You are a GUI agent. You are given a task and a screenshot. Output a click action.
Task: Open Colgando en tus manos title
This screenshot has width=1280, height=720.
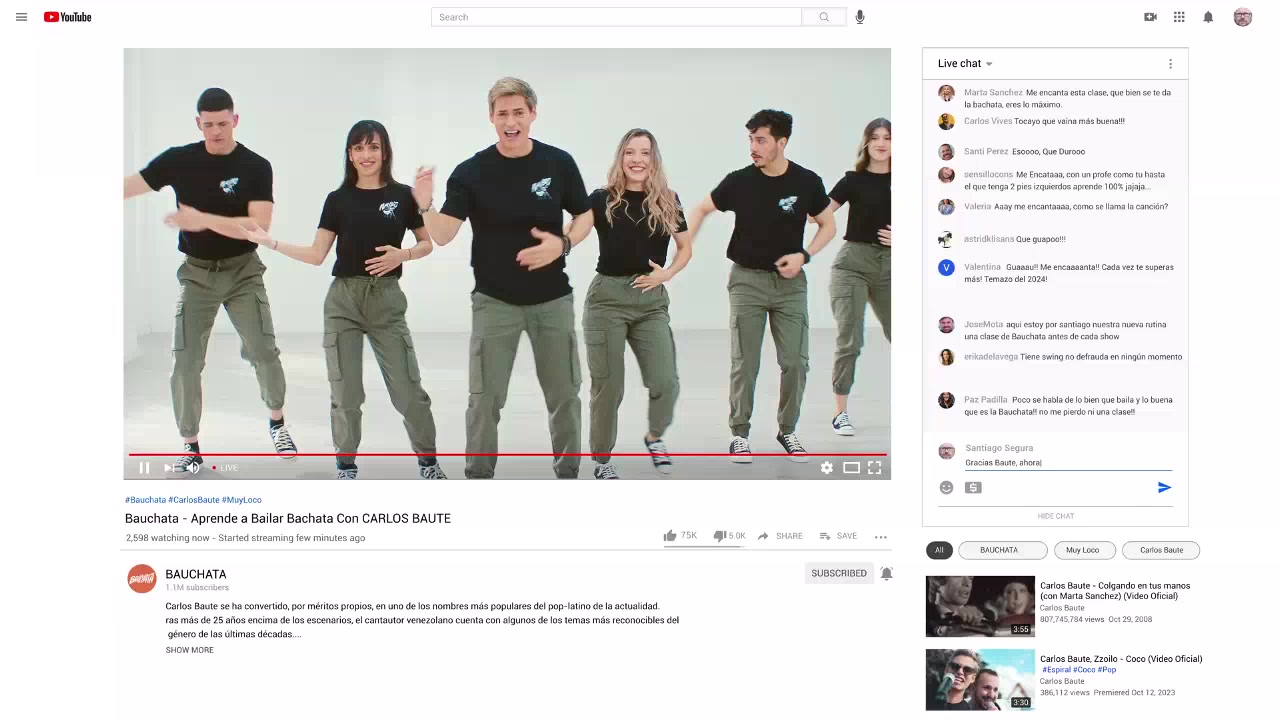(1115, 591)
